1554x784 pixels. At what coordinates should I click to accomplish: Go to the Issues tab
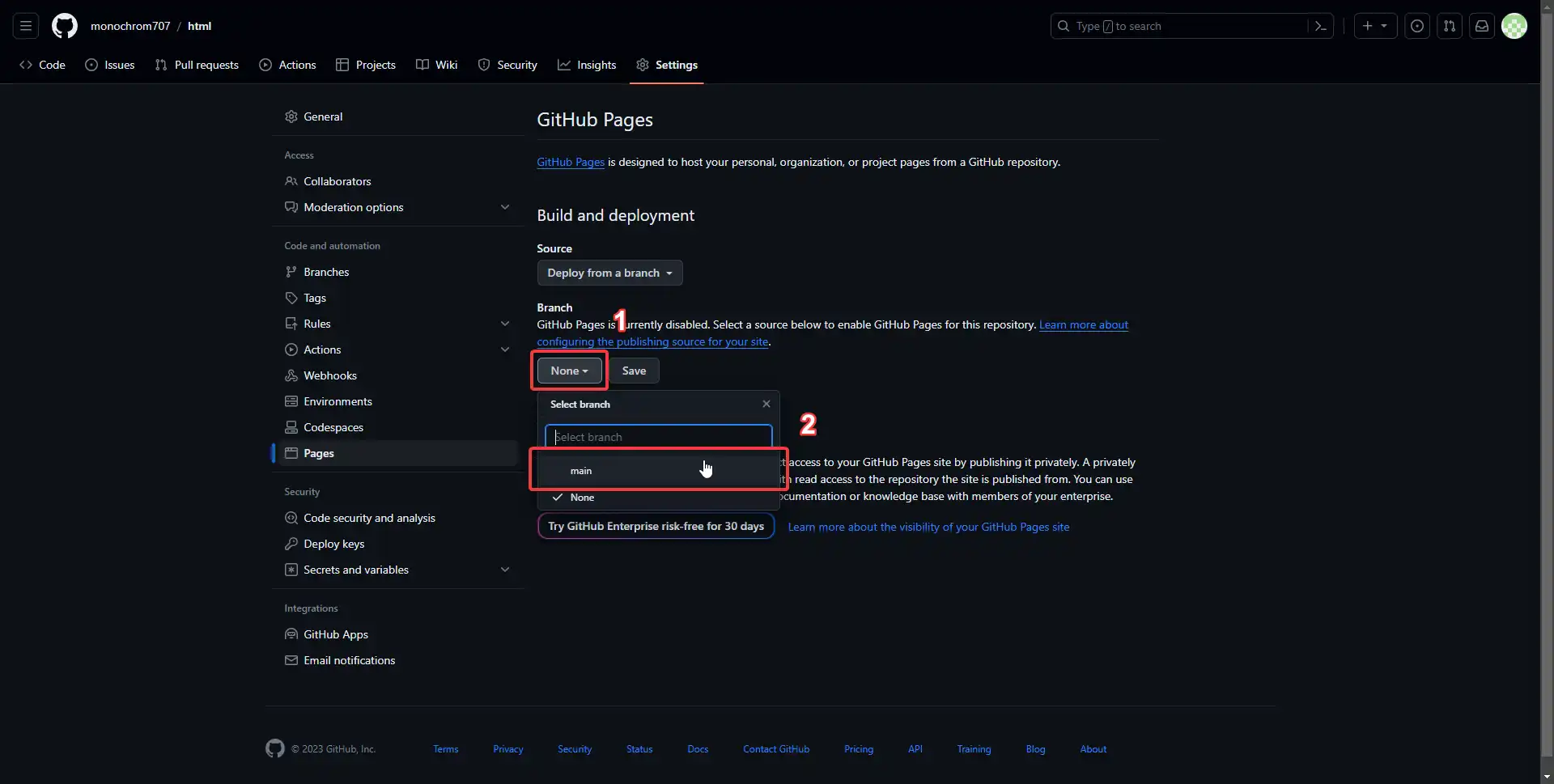110,65
